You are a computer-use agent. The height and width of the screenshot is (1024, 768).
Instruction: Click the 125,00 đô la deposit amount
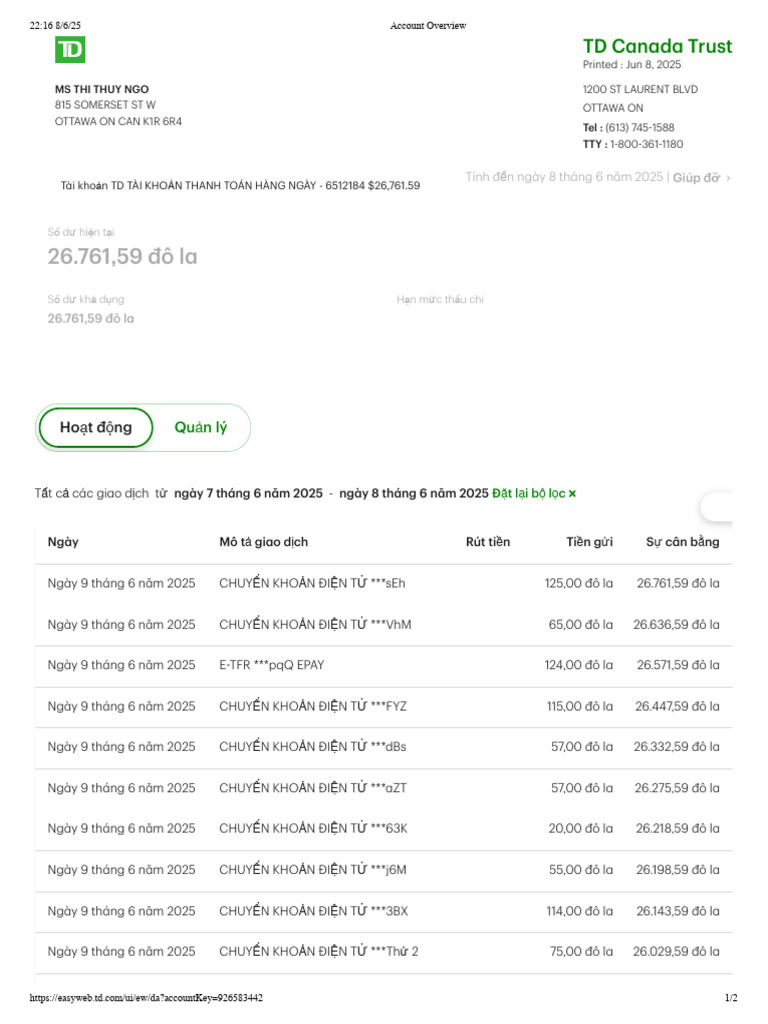[x=579, y=584]
